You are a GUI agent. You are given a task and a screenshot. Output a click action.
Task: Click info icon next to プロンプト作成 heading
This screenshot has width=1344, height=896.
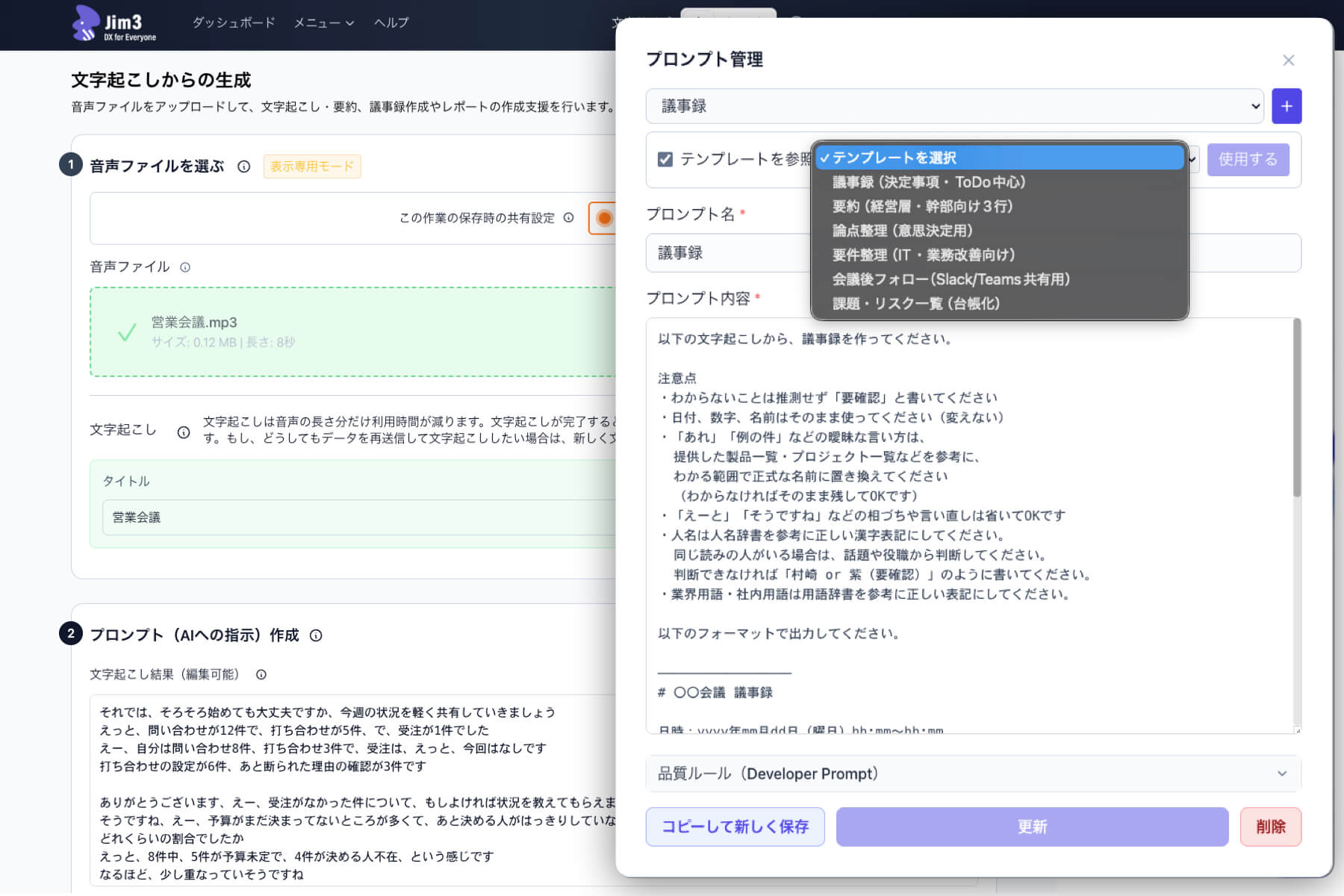point(316,635)
